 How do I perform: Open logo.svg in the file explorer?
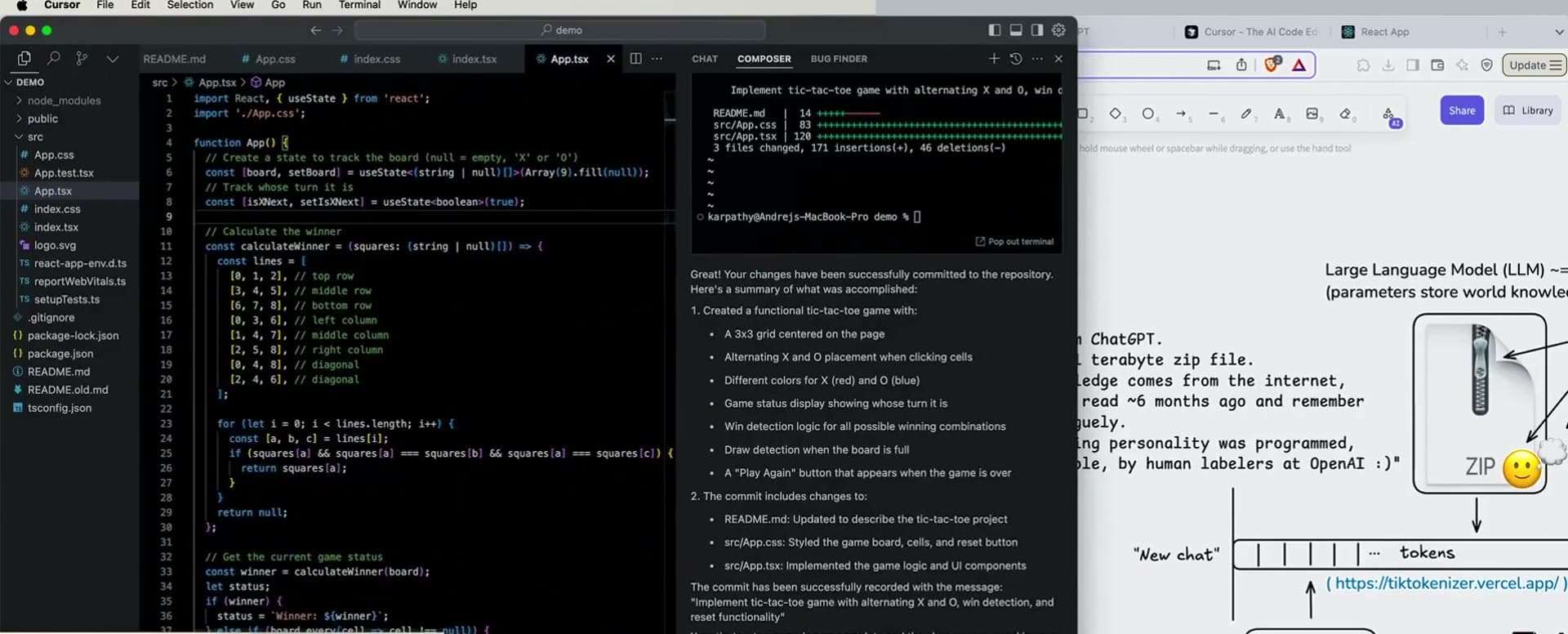[69, 245]
